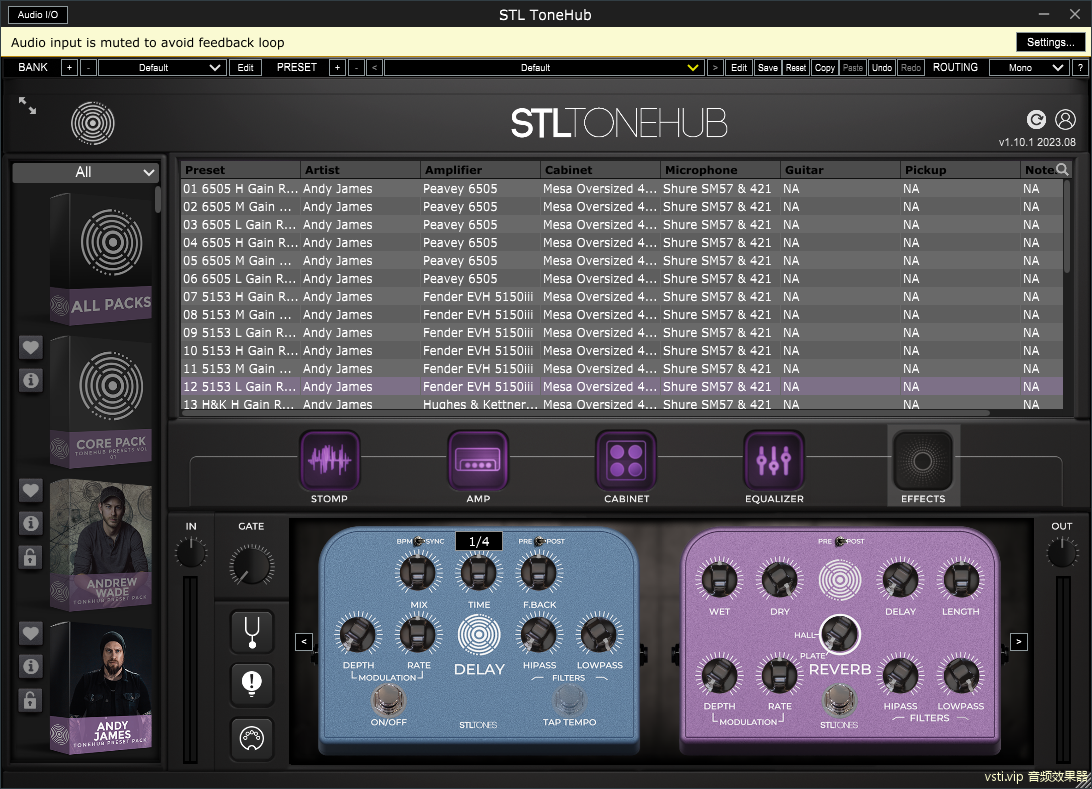
Task: Select the next preset arrow button
Action: [x=715, y=68]
